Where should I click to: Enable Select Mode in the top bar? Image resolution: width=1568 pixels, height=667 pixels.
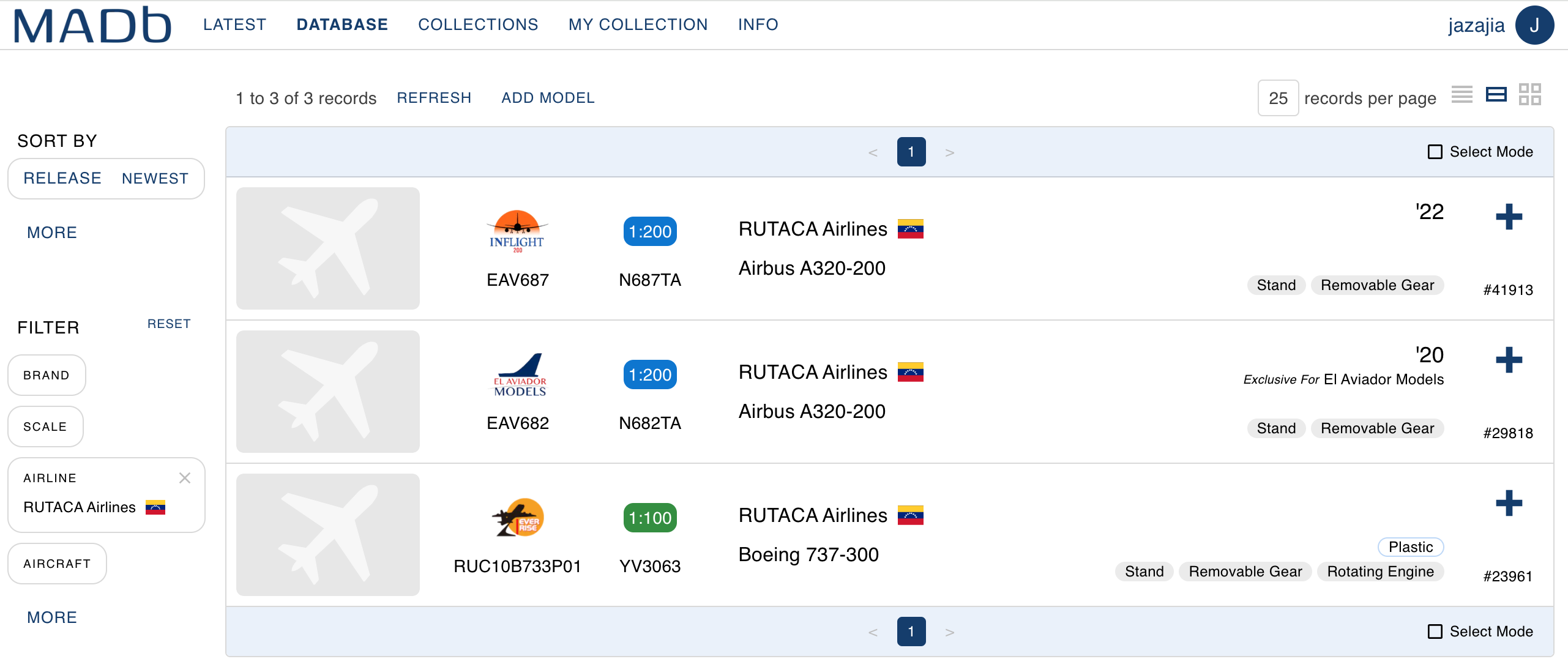[x=1435, y=152]
